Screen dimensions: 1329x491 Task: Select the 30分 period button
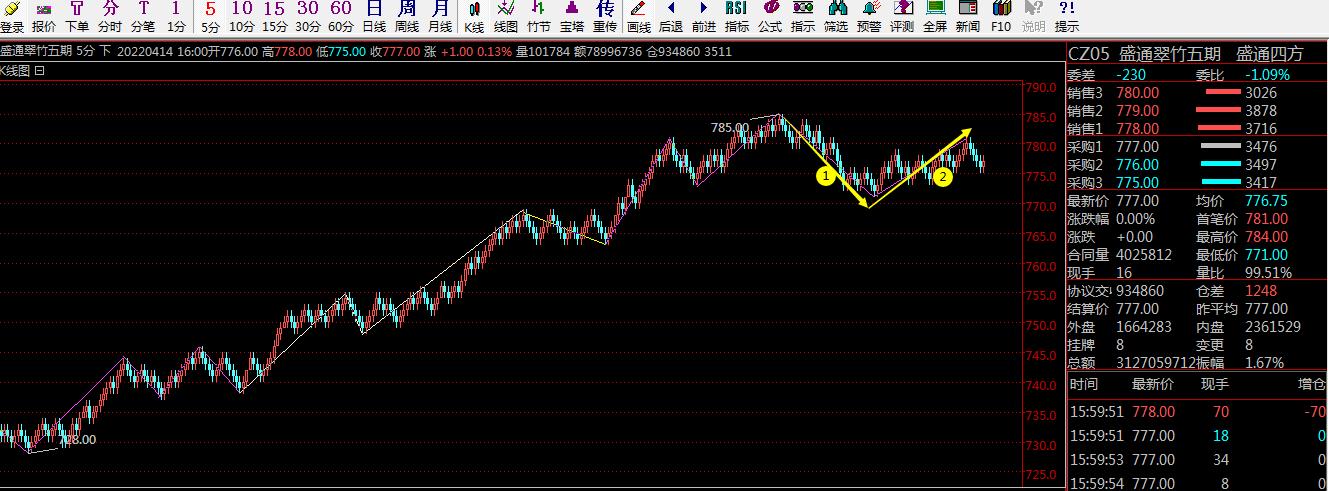[308, 17]
